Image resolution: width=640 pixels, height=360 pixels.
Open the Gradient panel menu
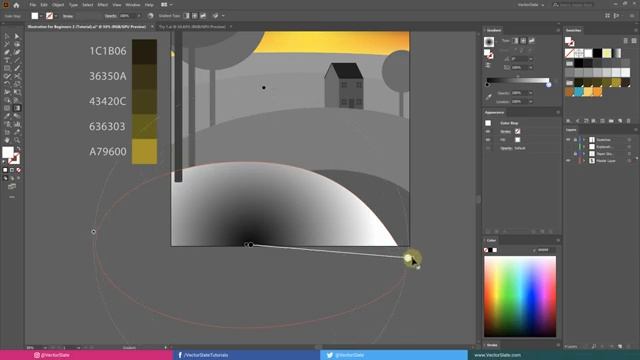pos(558,30)
